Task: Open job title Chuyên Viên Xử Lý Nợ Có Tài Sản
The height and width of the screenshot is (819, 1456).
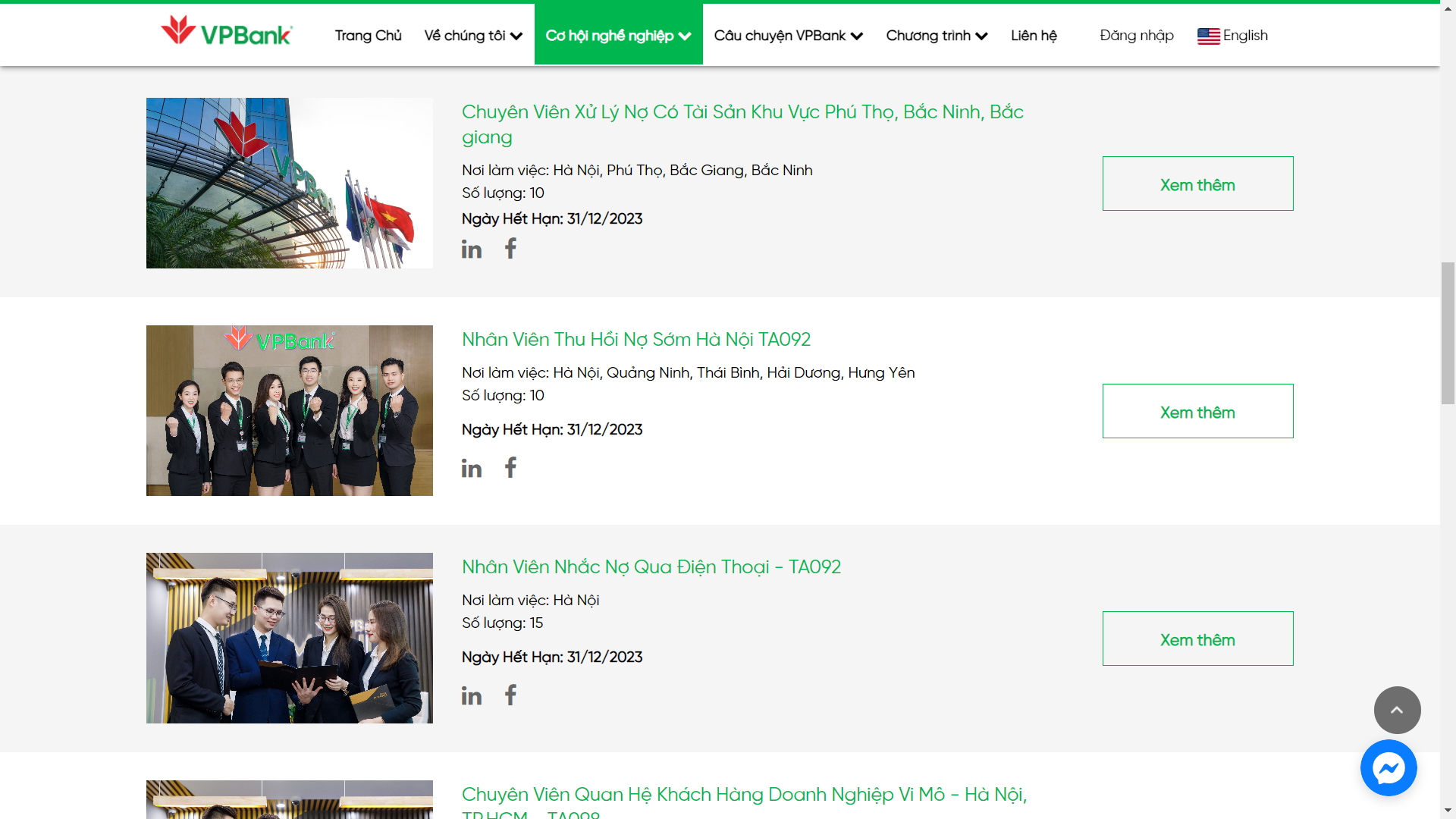Action: coord(742,124)
